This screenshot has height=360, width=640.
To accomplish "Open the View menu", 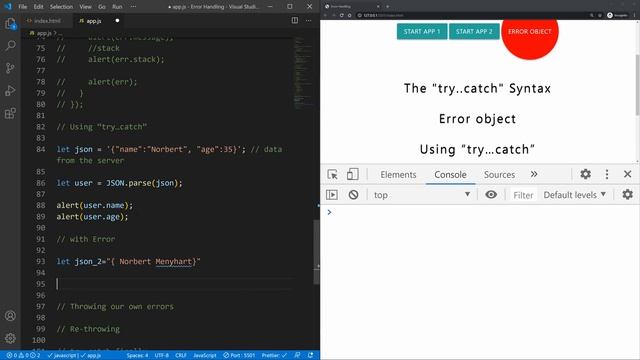I will click(x=85, y=7).
